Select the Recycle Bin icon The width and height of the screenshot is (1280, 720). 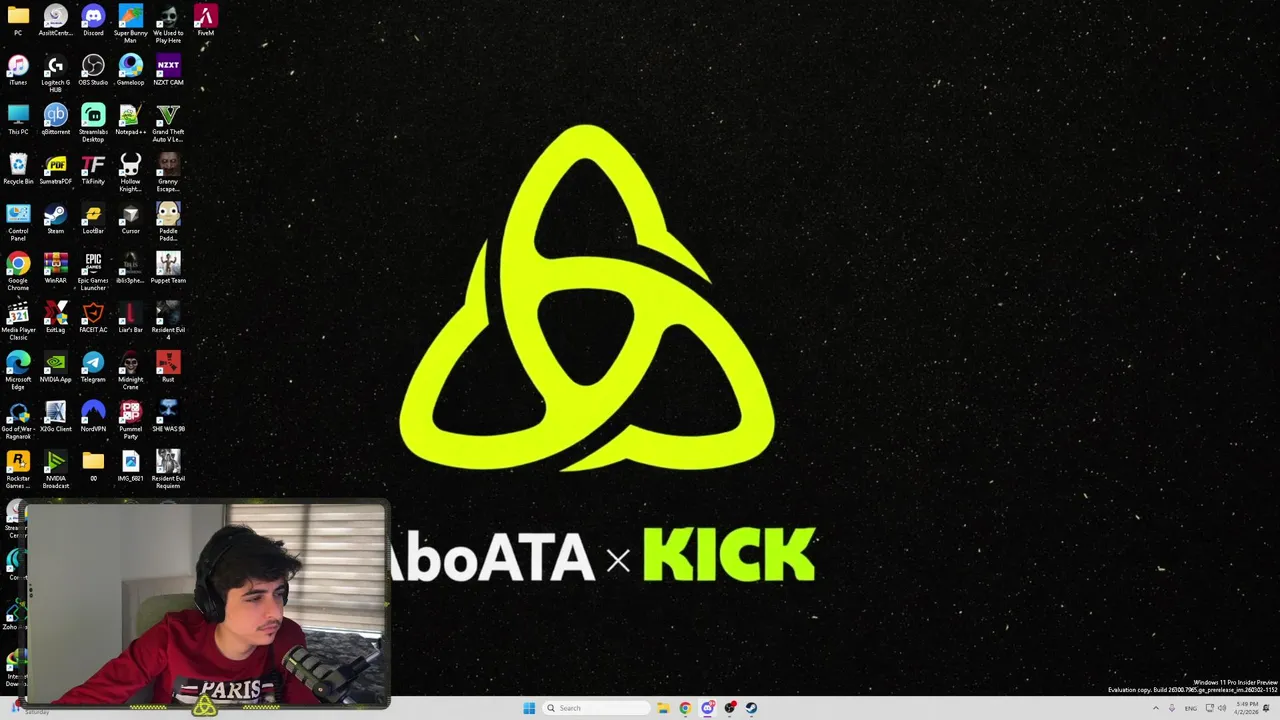click(18, 169)
